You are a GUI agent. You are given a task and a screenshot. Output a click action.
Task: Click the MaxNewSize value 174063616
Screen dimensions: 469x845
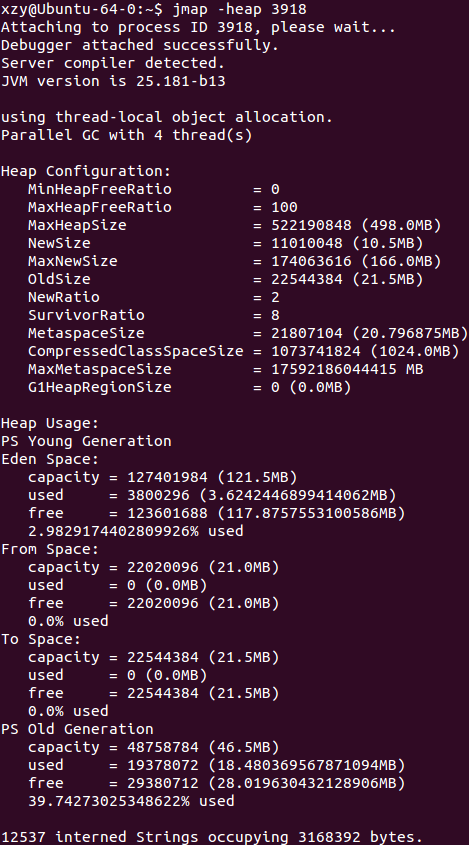(x=311, y=261)
